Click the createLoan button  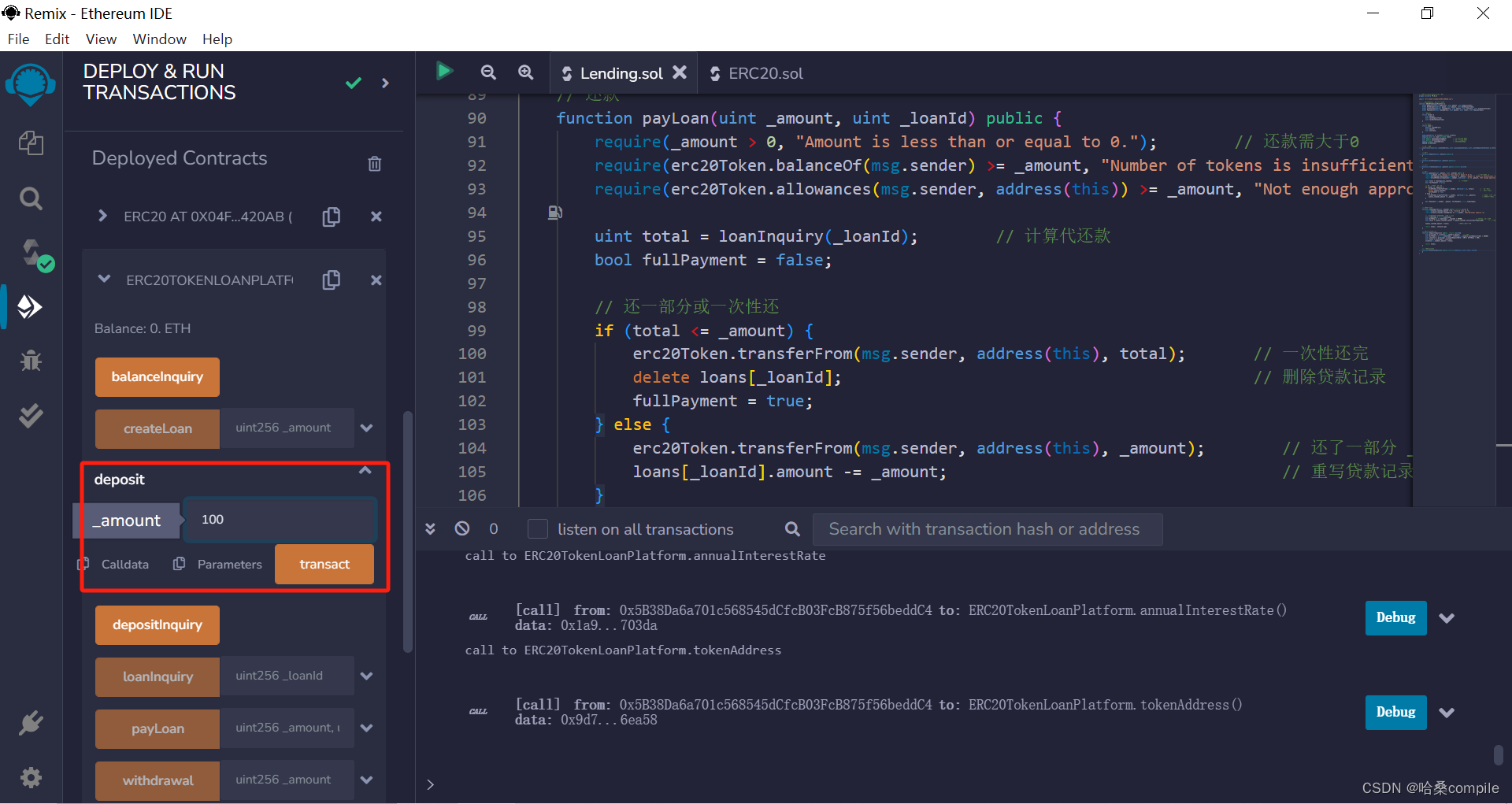157,429
